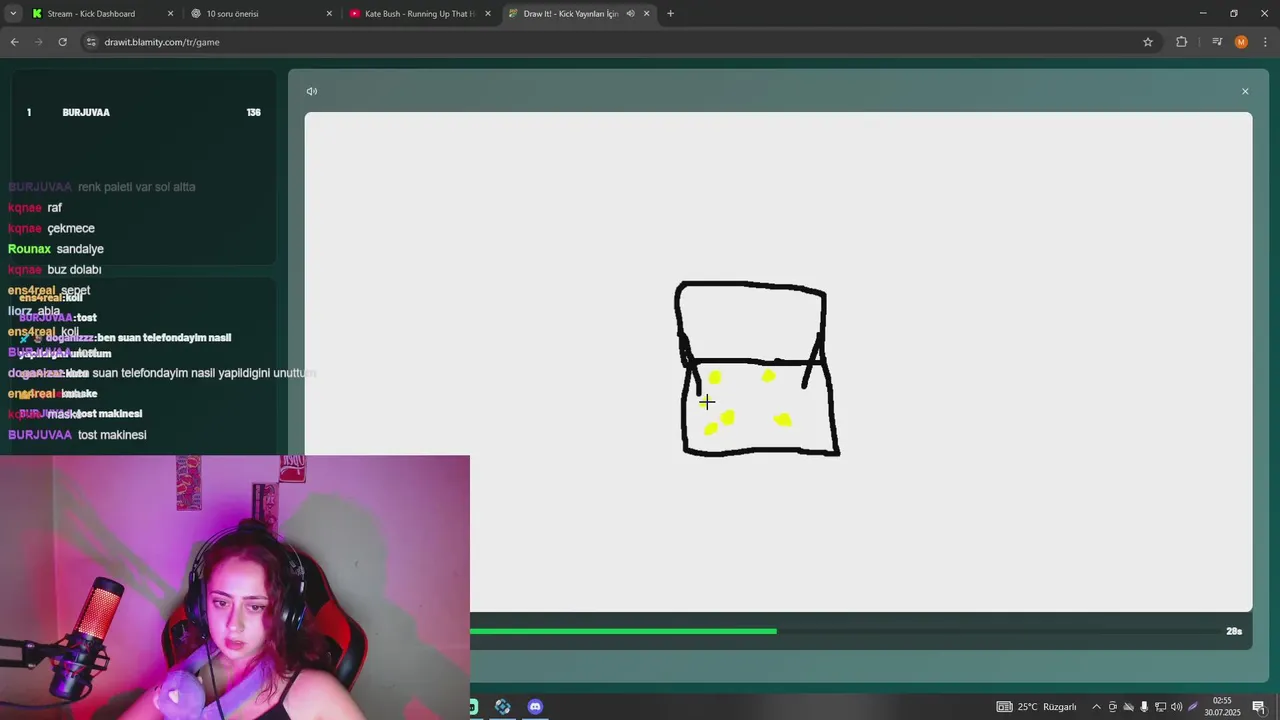Open a new browser tab

tap(670, 14)
